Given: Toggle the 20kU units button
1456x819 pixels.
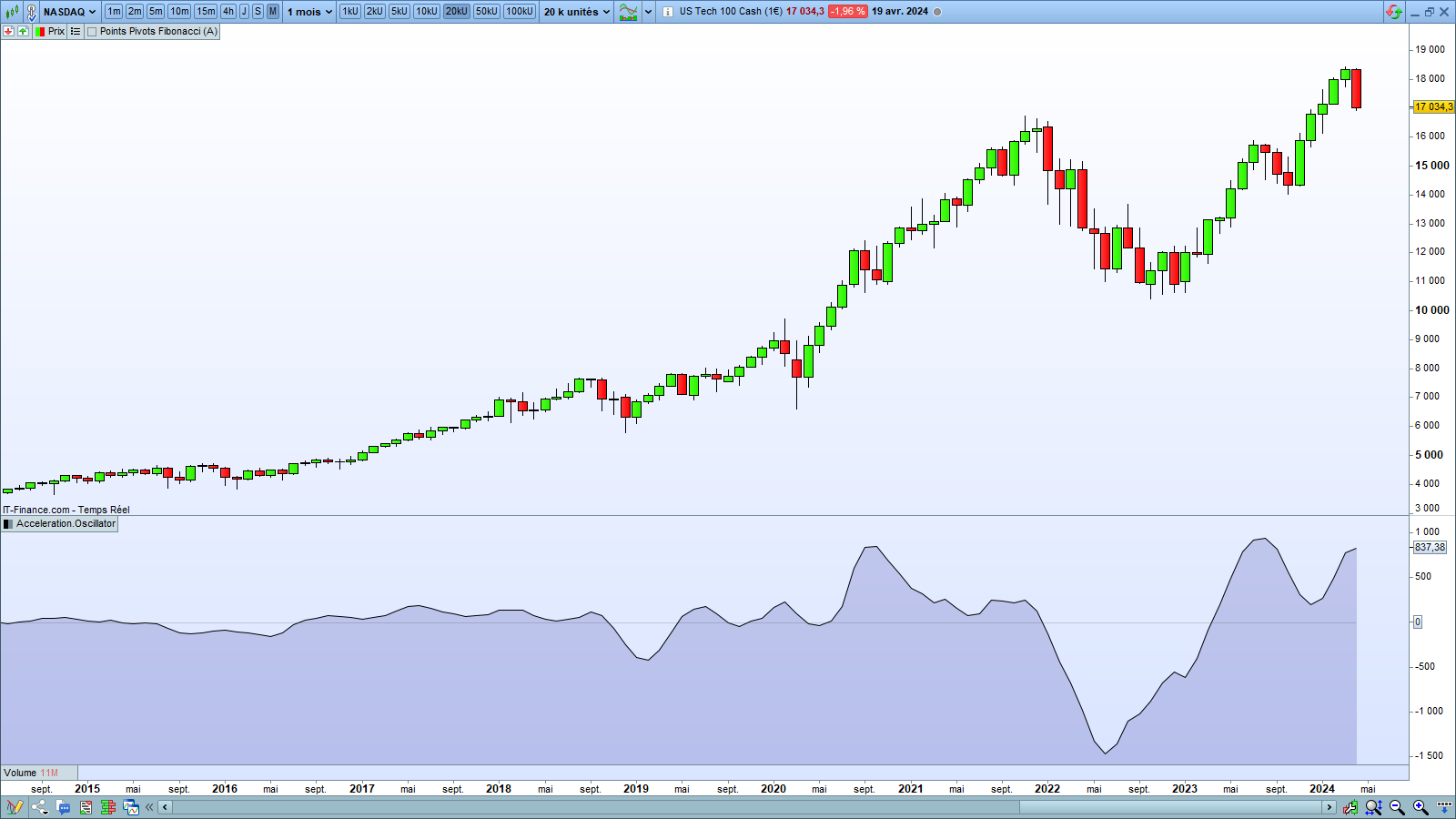Looking at the screenshot, I should tap(456, 12).
